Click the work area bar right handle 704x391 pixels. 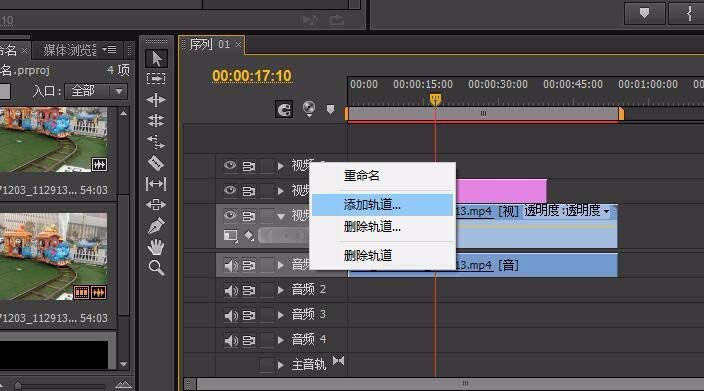[621, 114]
